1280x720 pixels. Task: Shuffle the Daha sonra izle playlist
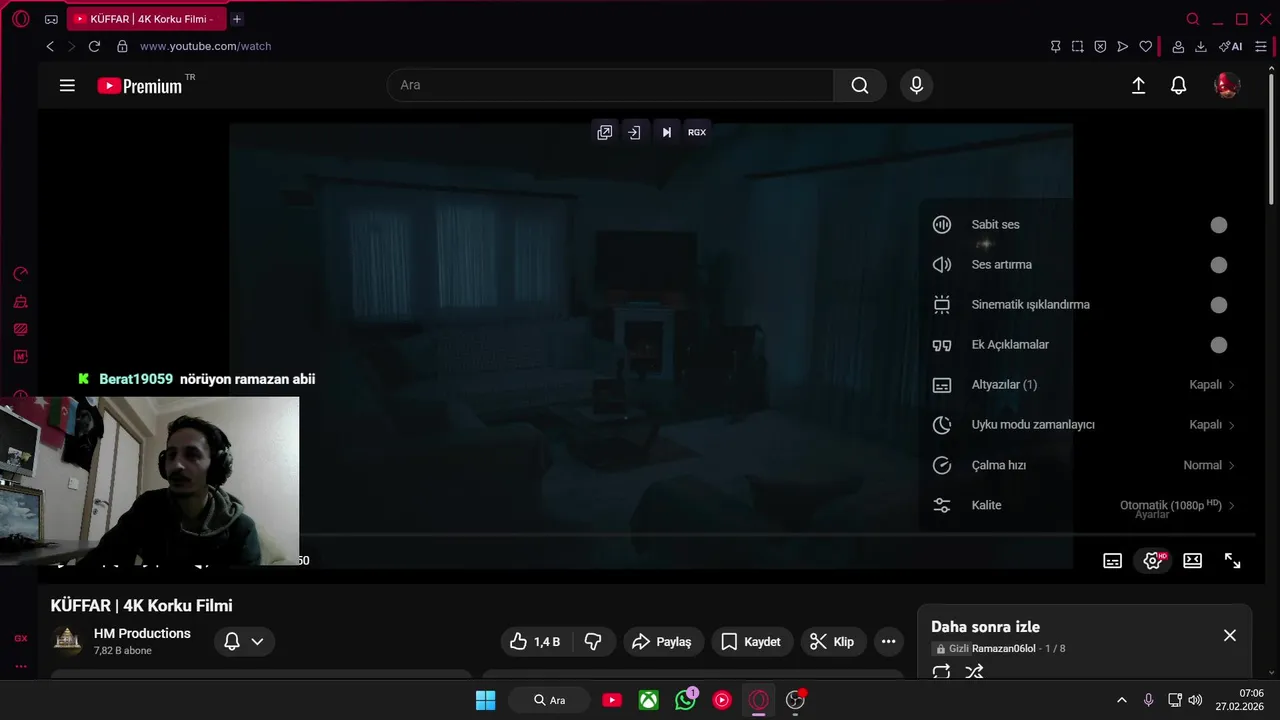[x=974, y=672]
